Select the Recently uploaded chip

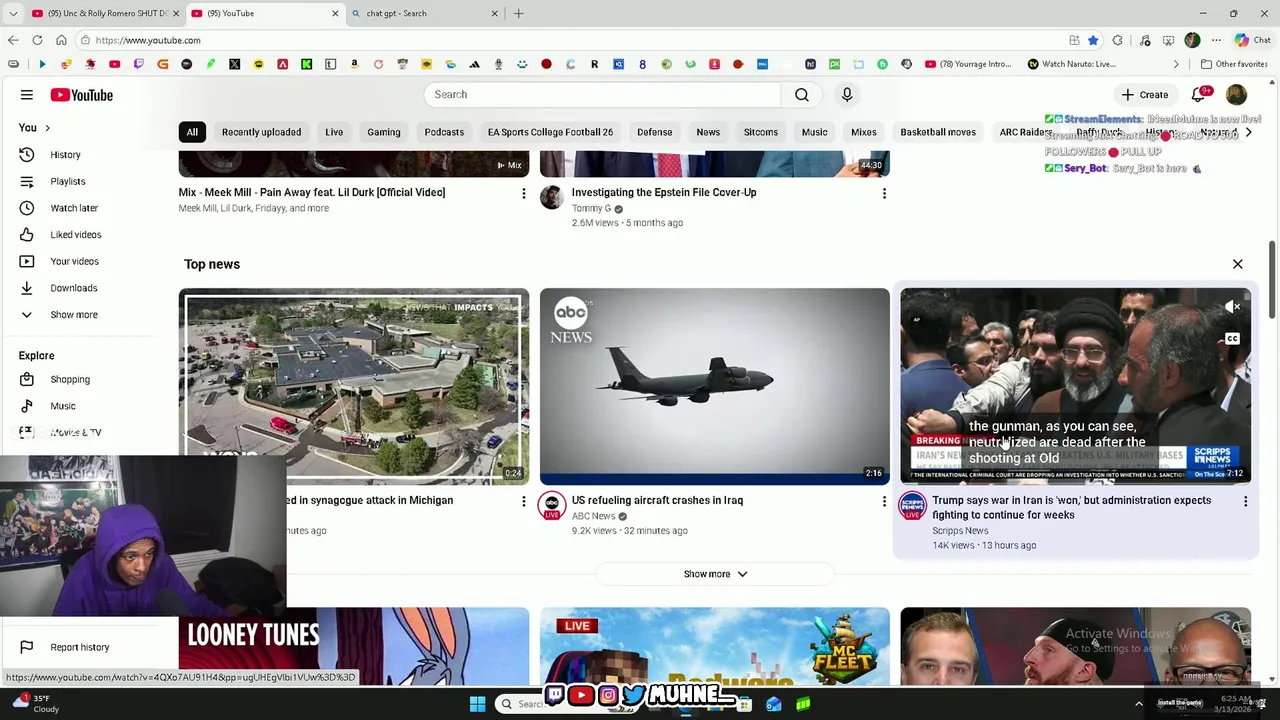(x=261, y=132)
